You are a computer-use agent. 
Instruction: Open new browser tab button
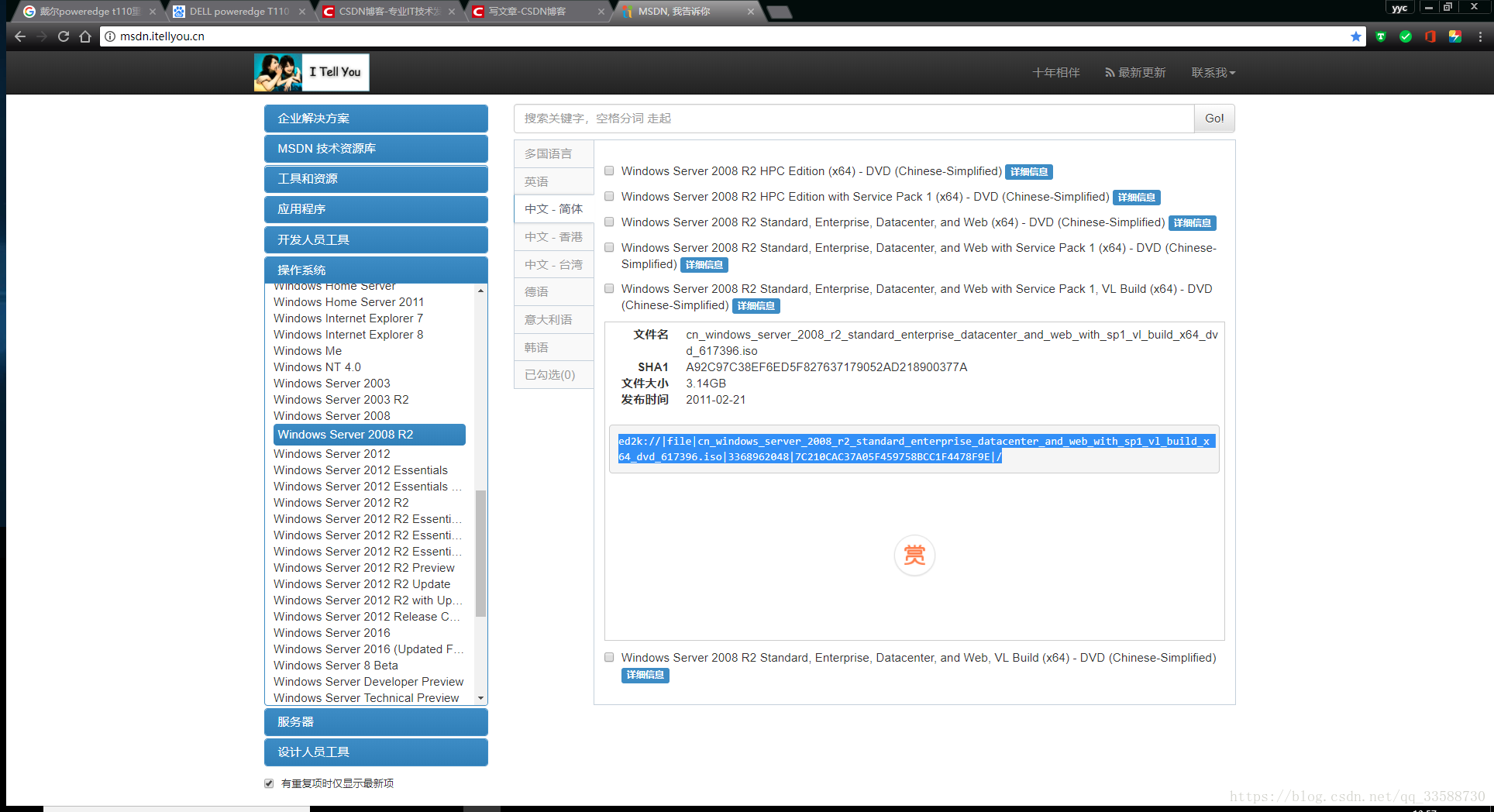click(x=779, y=12)
